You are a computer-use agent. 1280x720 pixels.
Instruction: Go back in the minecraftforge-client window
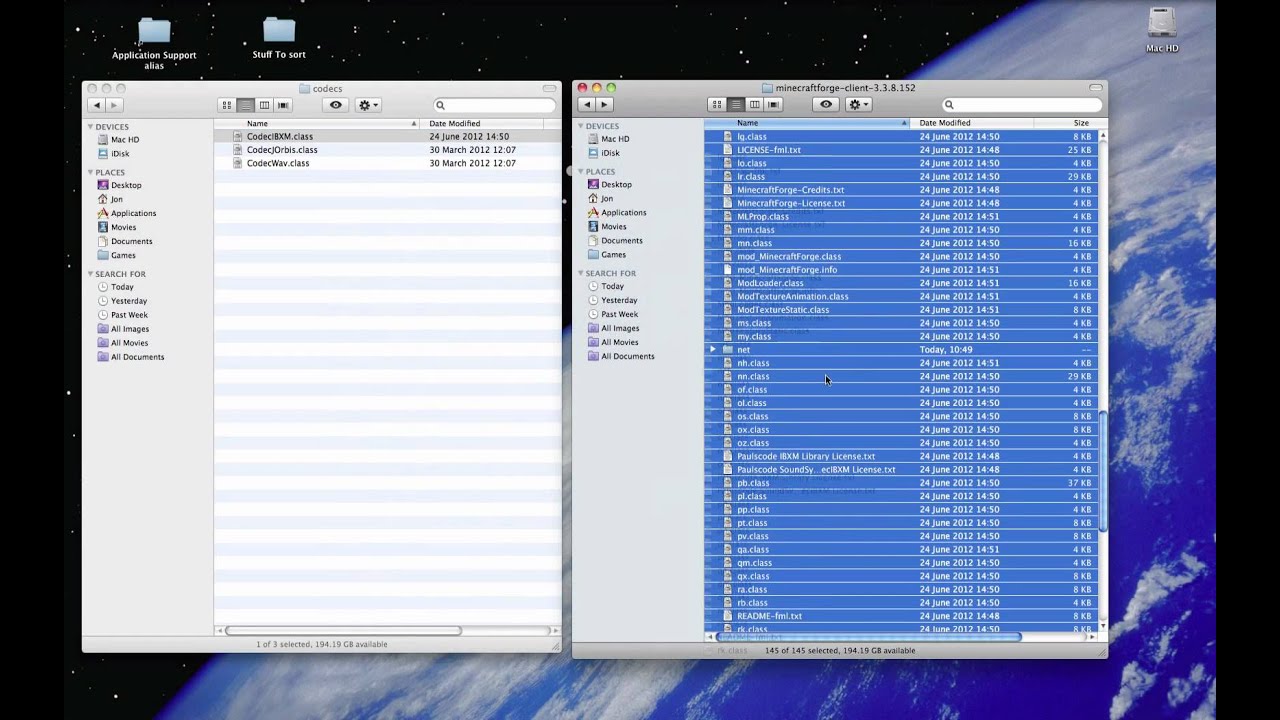(587, 104)
